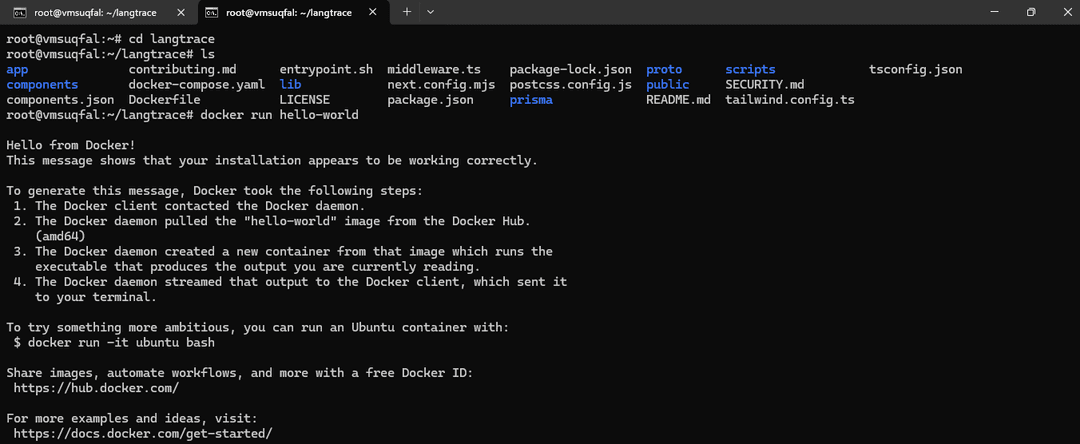Screen dimensions: 1080x444
Task: Click docker-compose.yaml in the ls output
Action: pos(194,85)
